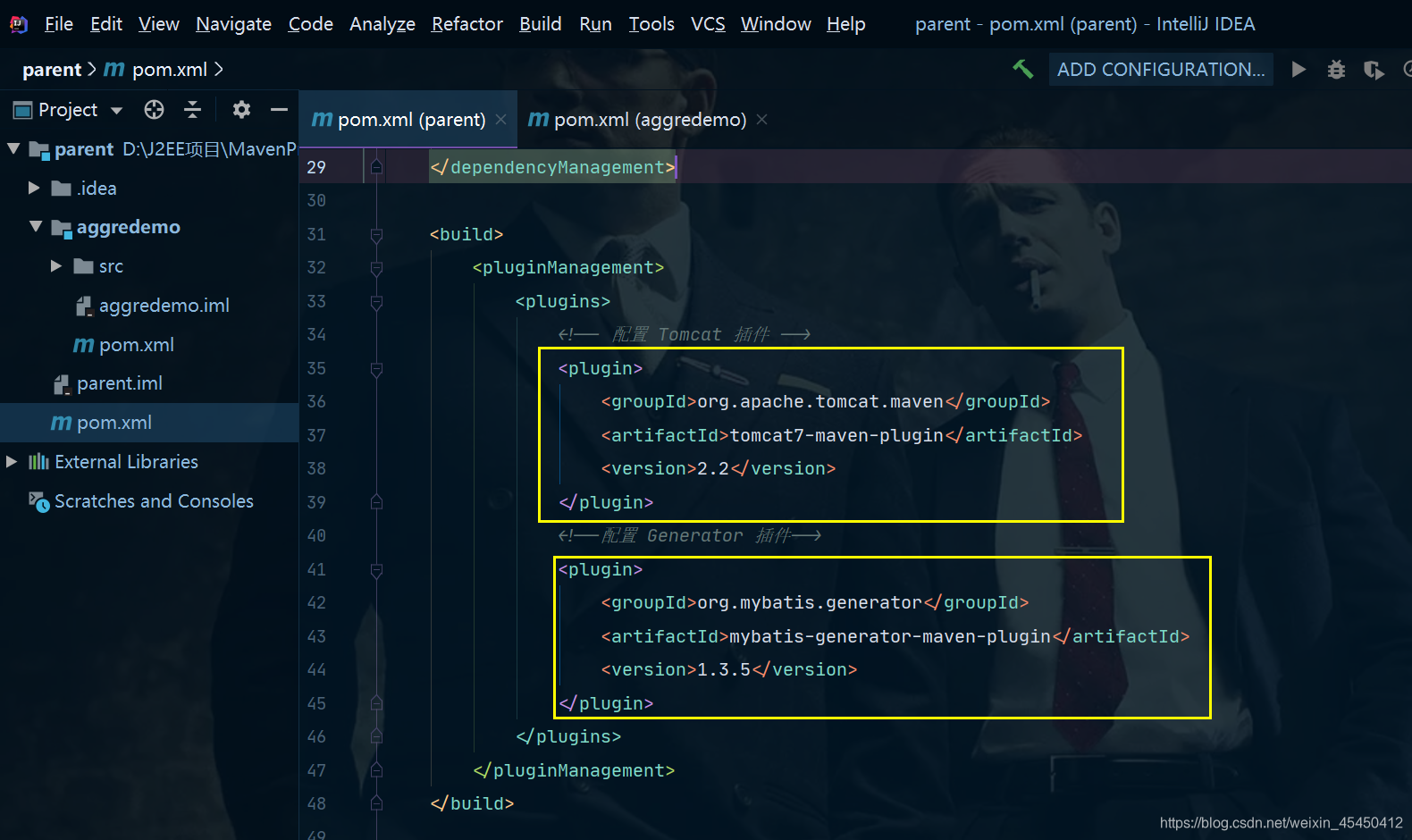1412x840 pixels.
Task: Click the Debug bug icon
Action: pos(1336,69)
